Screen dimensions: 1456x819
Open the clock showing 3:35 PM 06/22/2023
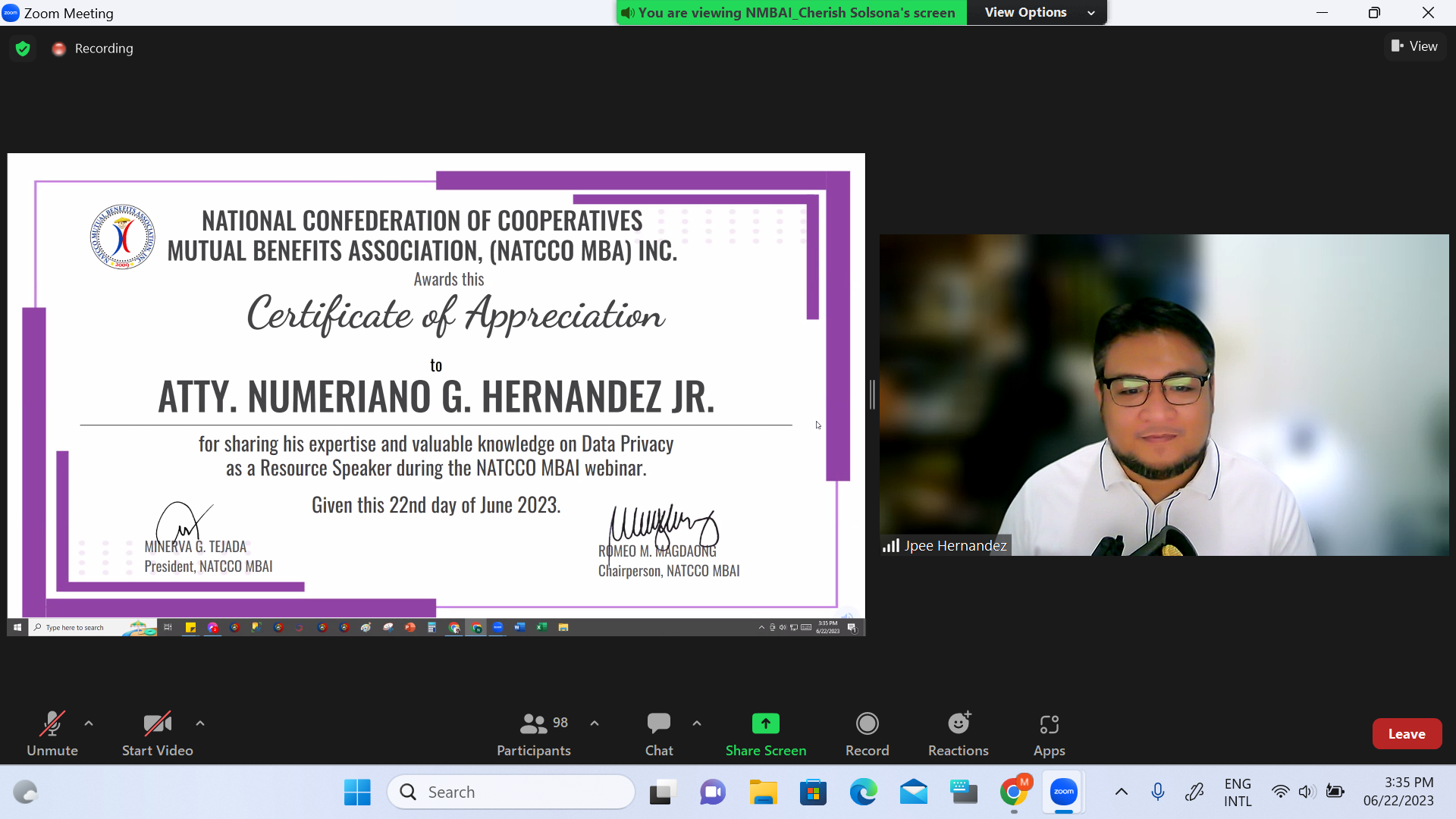tap(1399, 792)
